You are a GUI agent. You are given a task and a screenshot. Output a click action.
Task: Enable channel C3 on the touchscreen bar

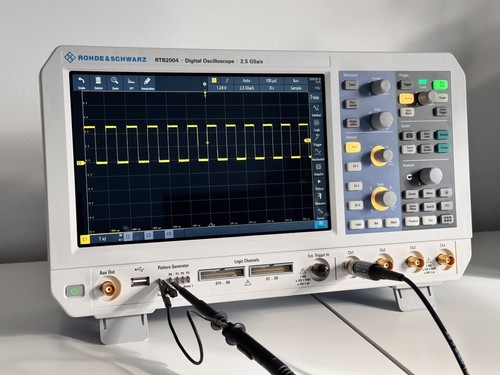tap(149, 235)
